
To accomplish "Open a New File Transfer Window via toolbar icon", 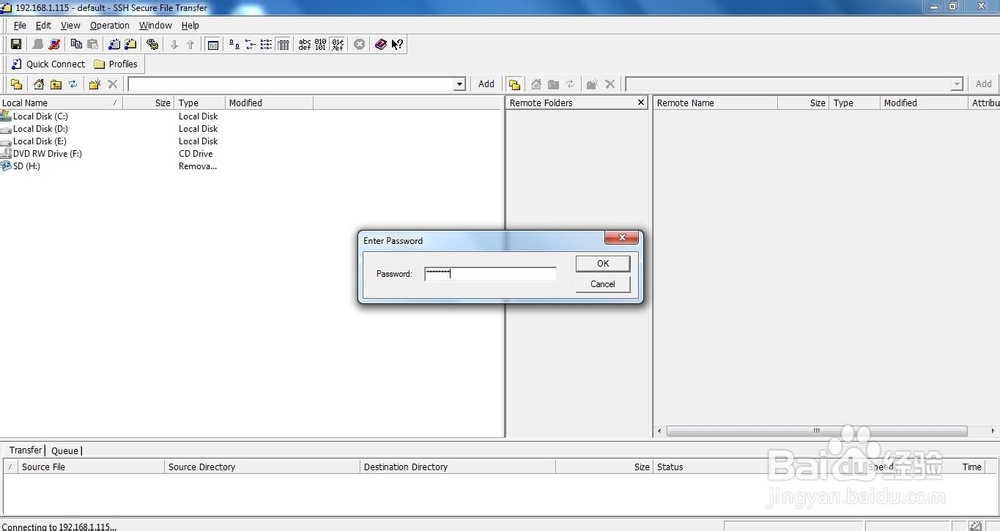I will [x=131, y=44].
